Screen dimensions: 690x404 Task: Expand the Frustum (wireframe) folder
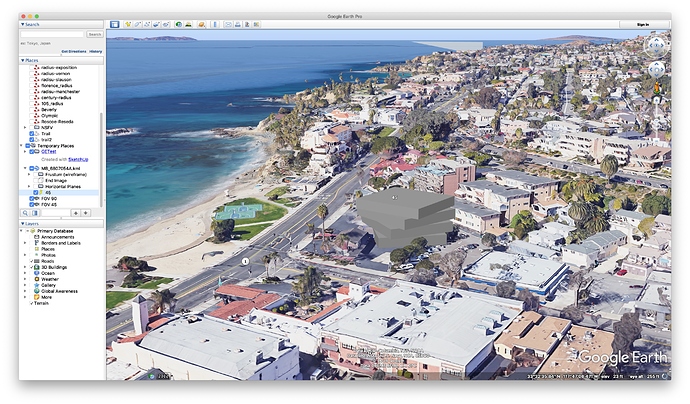29,175
